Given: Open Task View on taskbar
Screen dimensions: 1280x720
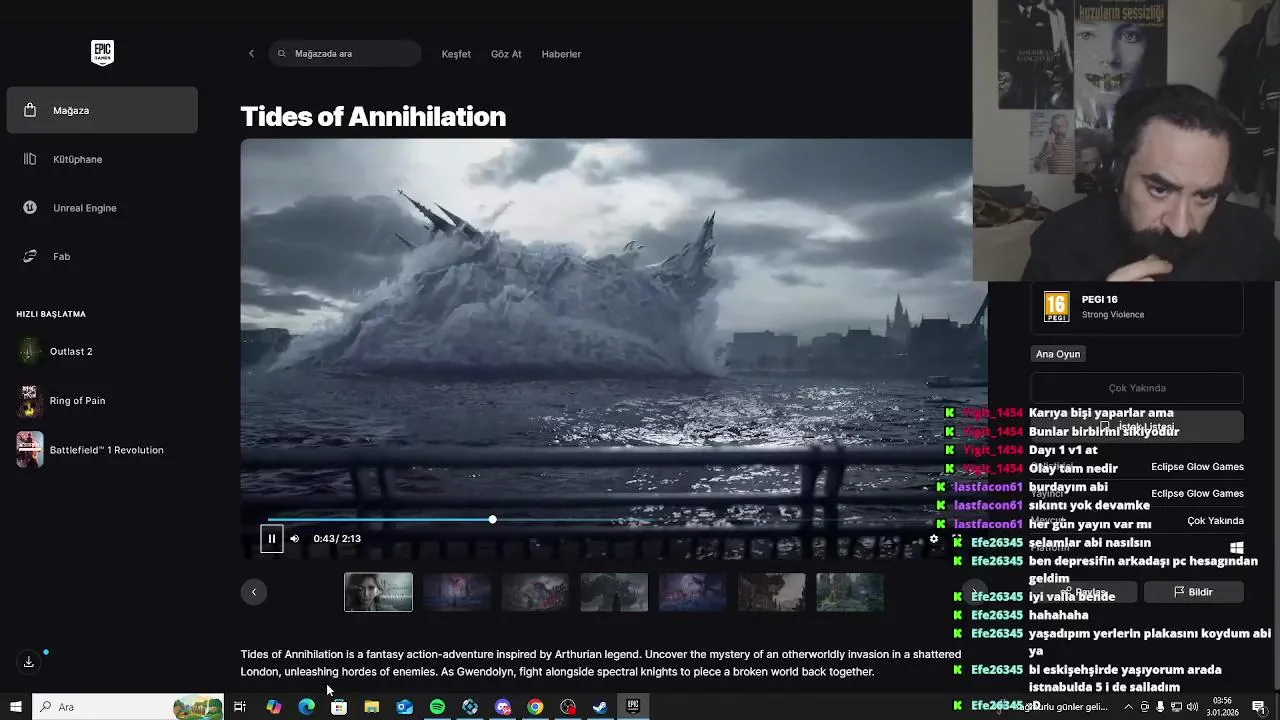Looking at the screenshot, I should coord(240,707).
